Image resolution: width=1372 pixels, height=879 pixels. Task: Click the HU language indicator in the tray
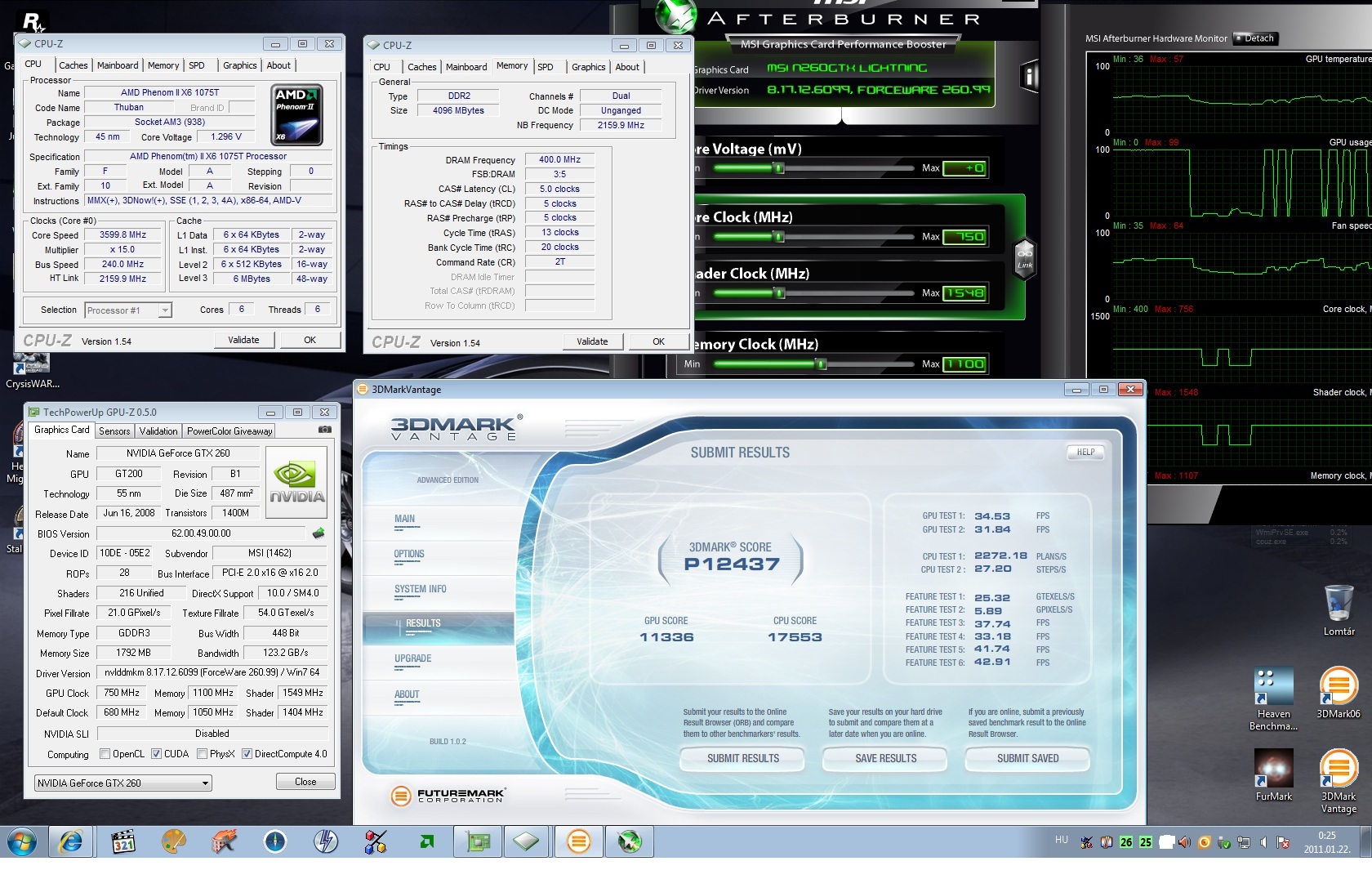click(1062, 840)
